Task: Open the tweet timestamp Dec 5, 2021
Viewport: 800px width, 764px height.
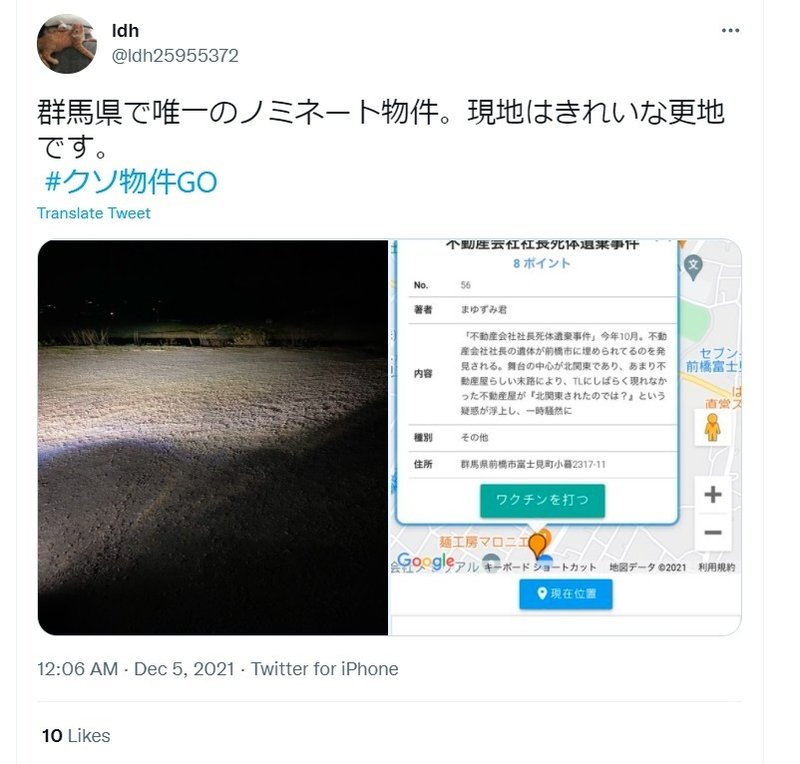Action: point(135,669)
